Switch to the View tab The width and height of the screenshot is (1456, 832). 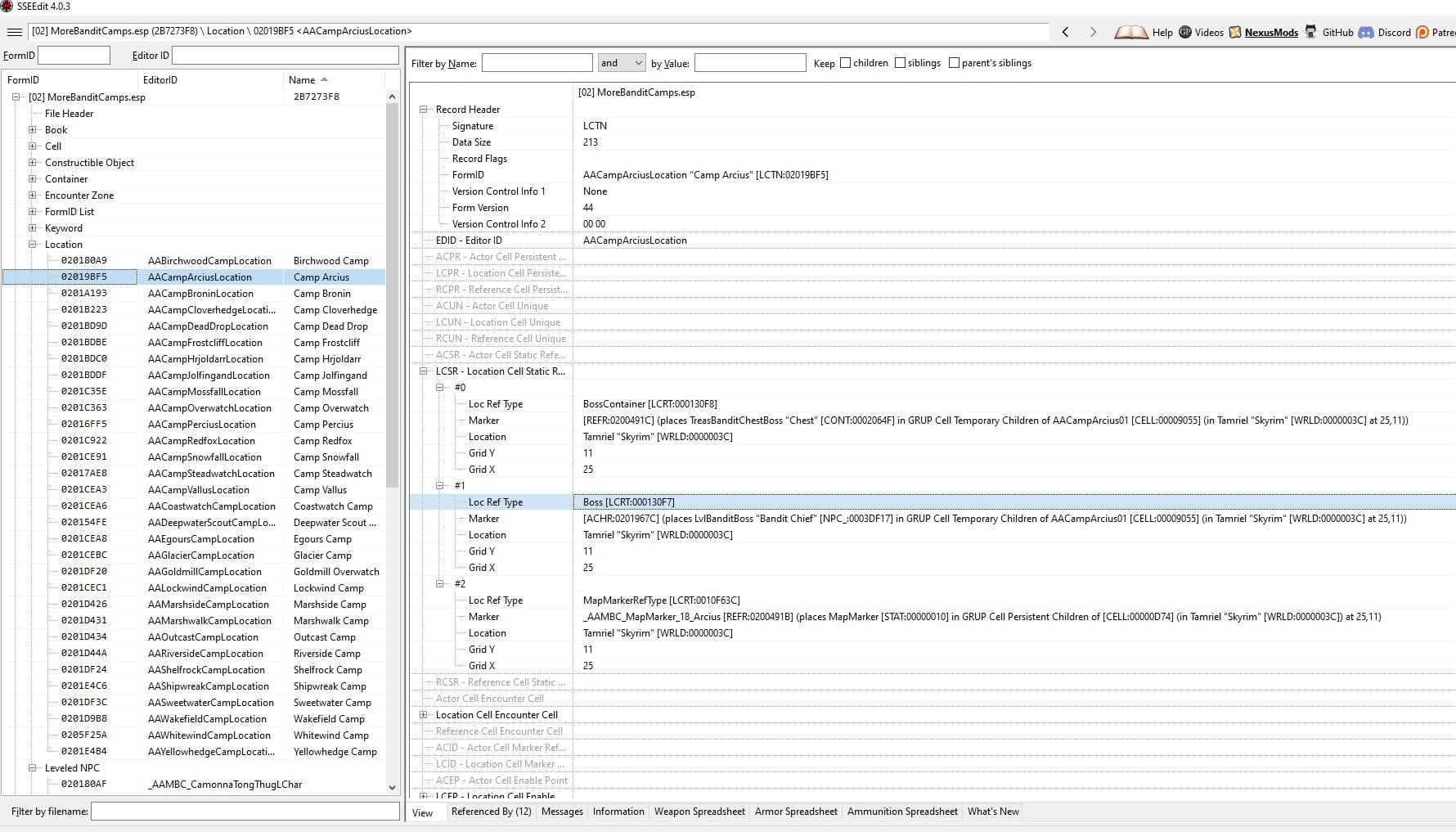[x=422, y=812]
